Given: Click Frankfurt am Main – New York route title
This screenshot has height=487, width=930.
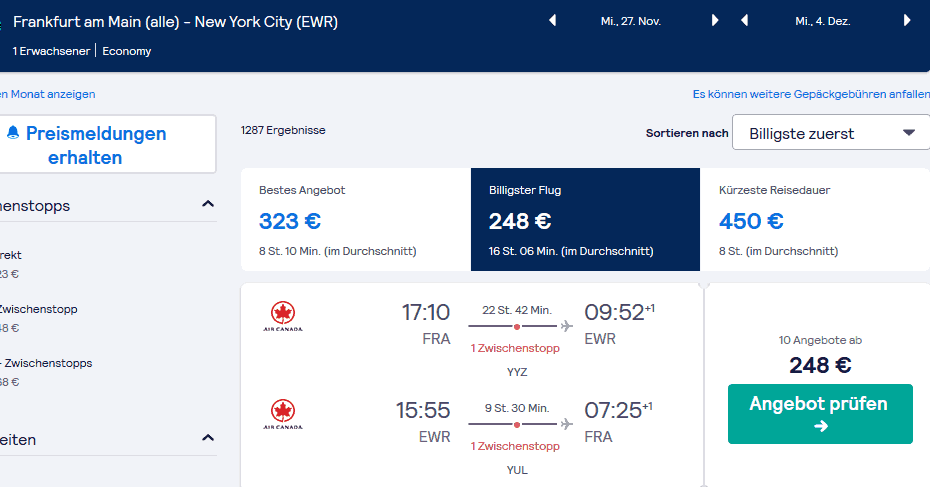Looking at the screenshot, I should point(176,22).
